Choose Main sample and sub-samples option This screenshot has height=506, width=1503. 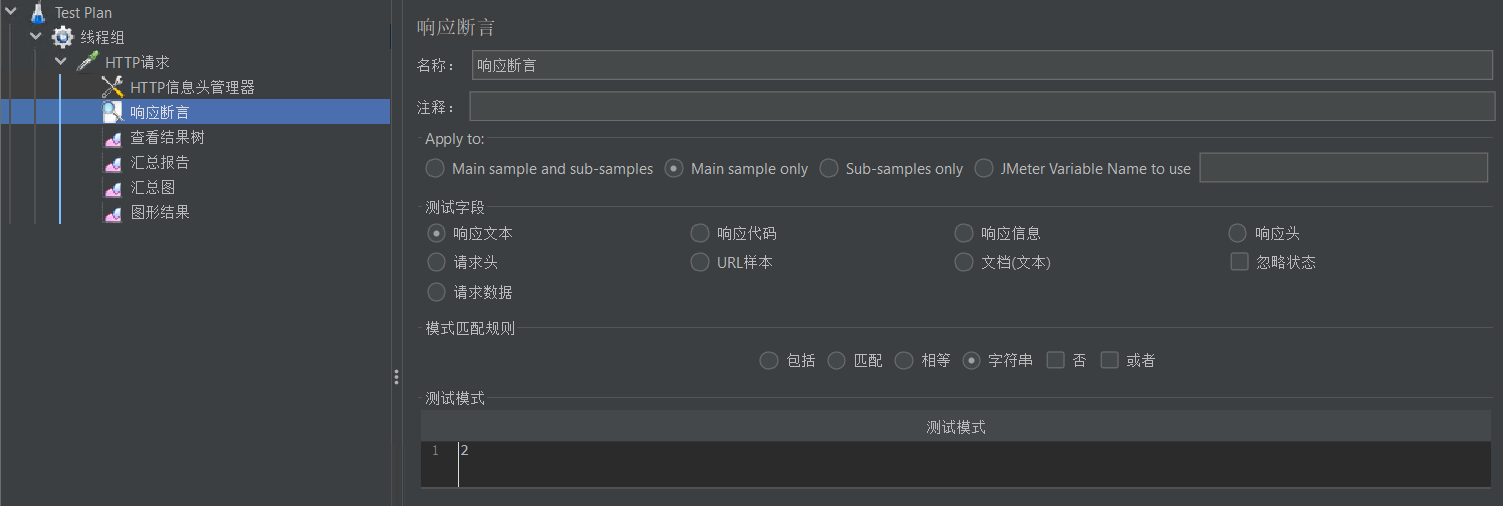click(435, 168)
